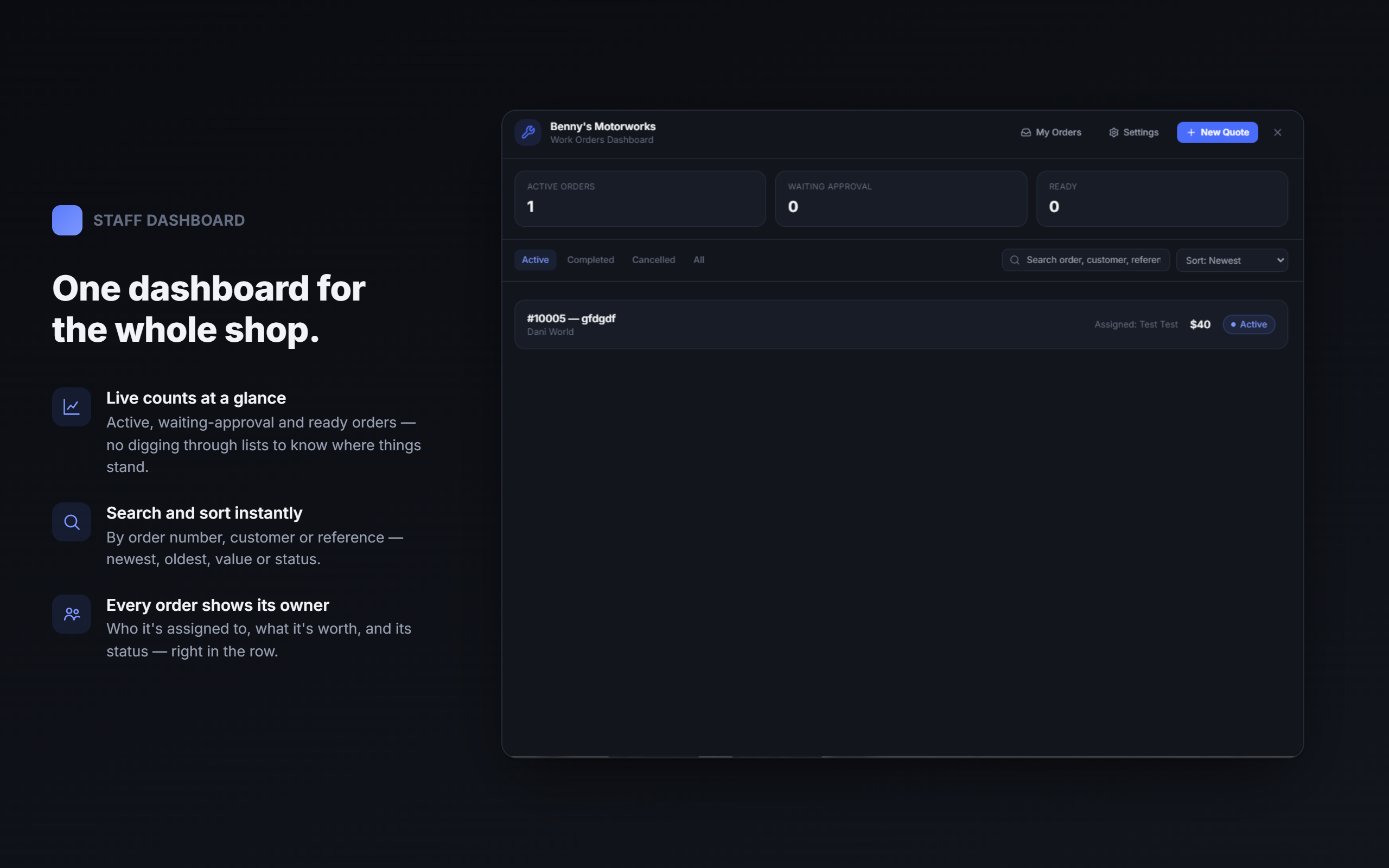Create a New Quote

[x=1217, y=132]
